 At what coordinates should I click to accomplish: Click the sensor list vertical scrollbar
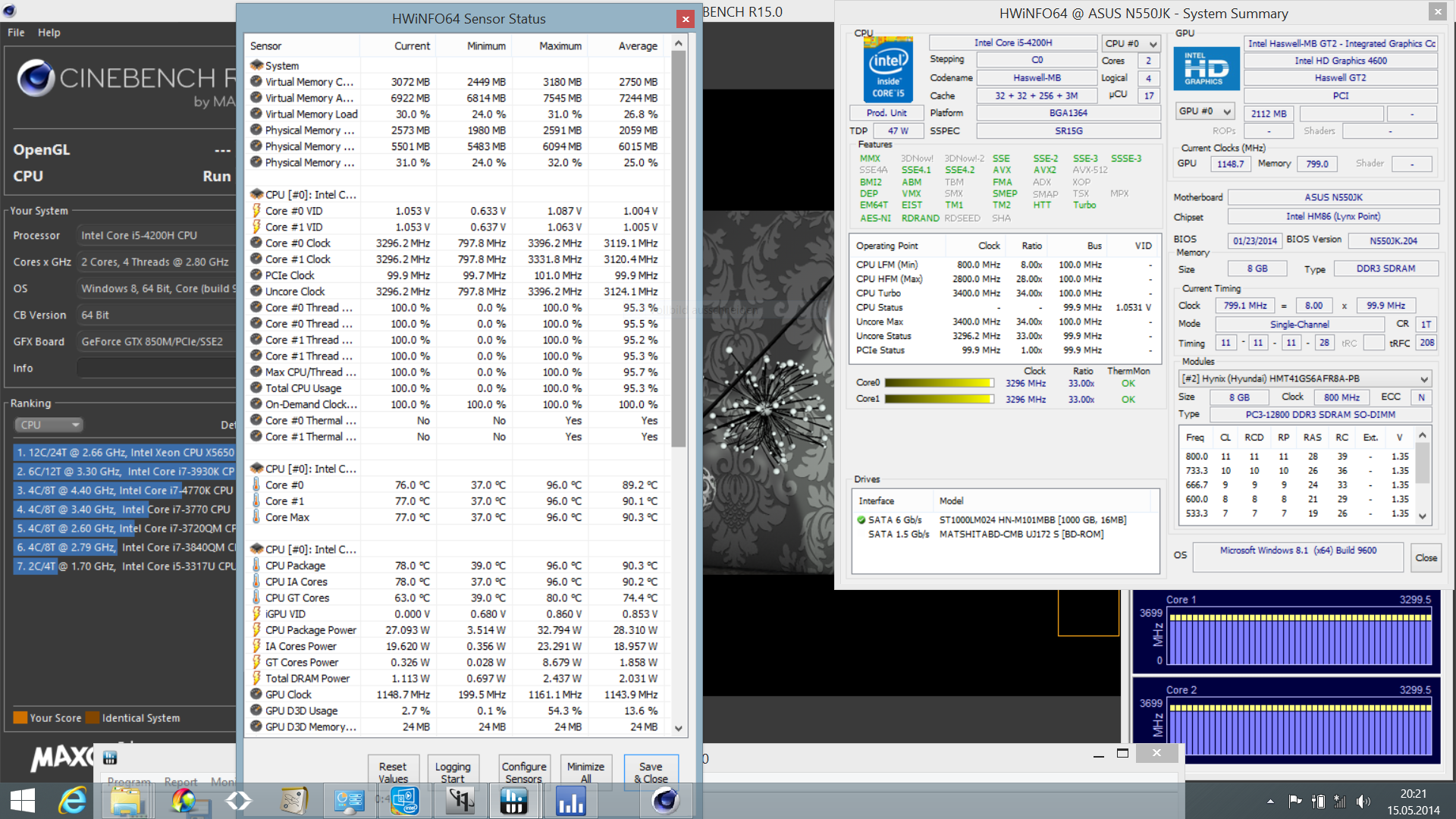pyautogui.click(x=679, y=250)
